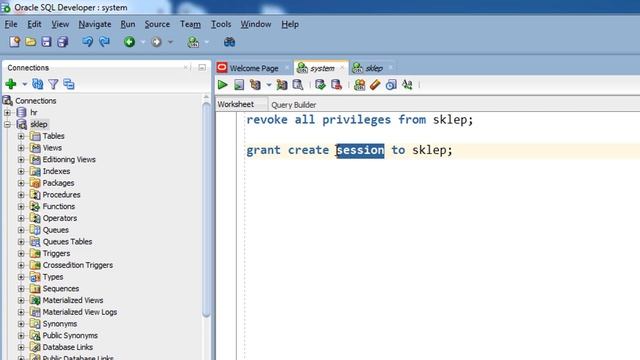Image resolution: width=640 pixels, height=360 pixels.
Task: Open a file with the folder icon
Action: coord(31,42)
